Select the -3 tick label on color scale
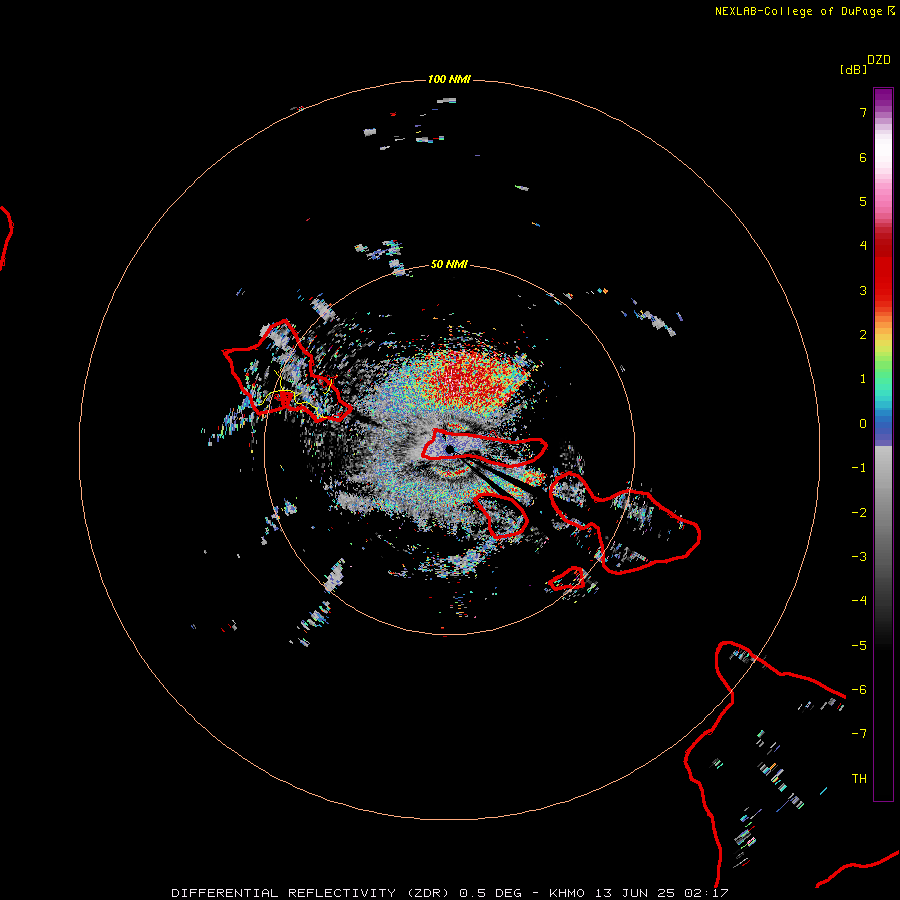The width and height of the screenshot is (900, 900). pyautogui.click(x=859, y=557)
